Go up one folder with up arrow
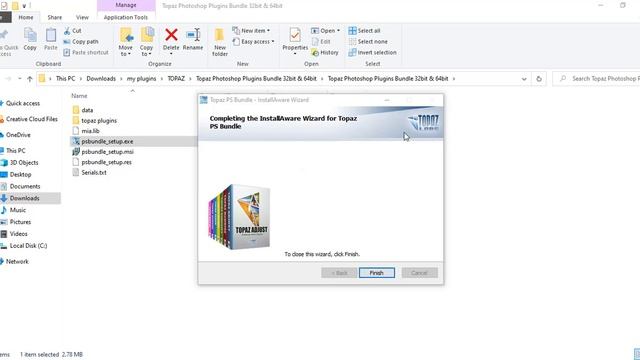 click(29, 79)
